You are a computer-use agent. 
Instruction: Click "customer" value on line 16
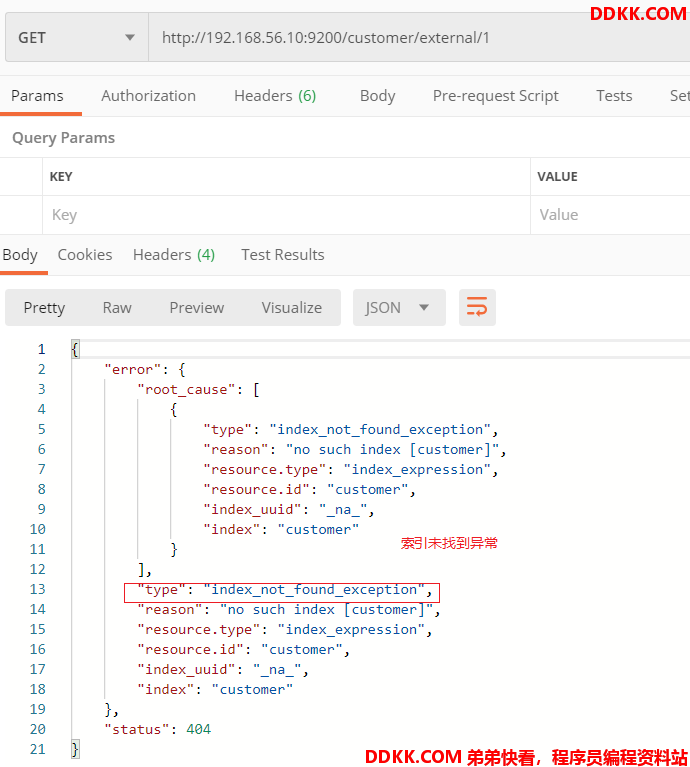(x=302, y=650)
